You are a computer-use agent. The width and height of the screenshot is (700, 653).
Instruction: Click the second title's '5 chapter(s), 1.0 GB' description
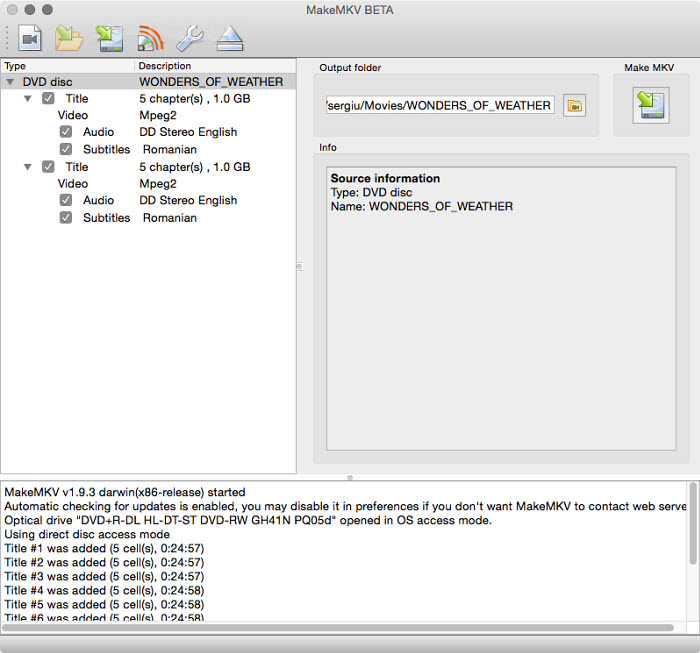click(x=195, y=167)
